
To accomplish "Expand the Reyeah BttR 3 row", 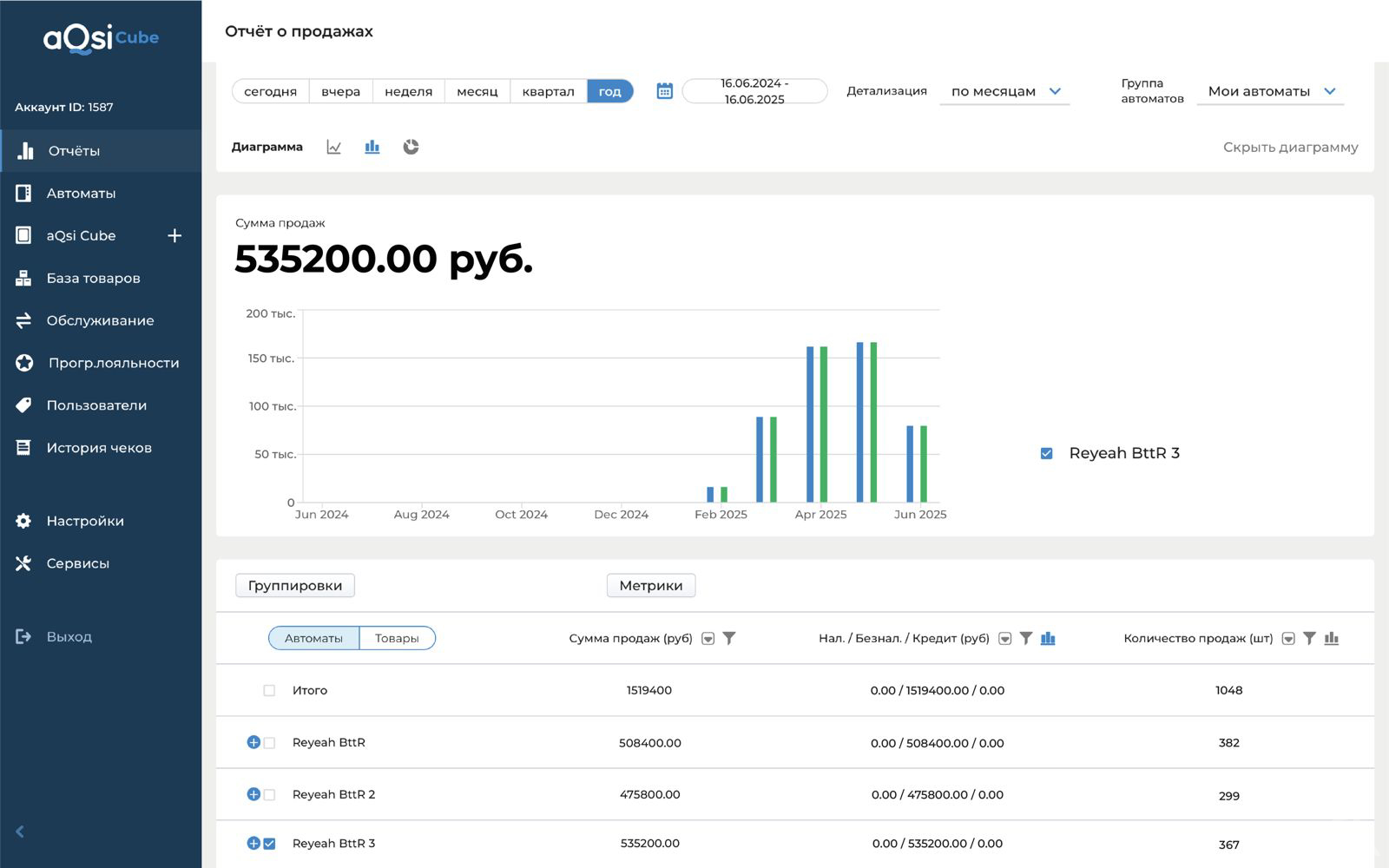I will tap(253, 843).
